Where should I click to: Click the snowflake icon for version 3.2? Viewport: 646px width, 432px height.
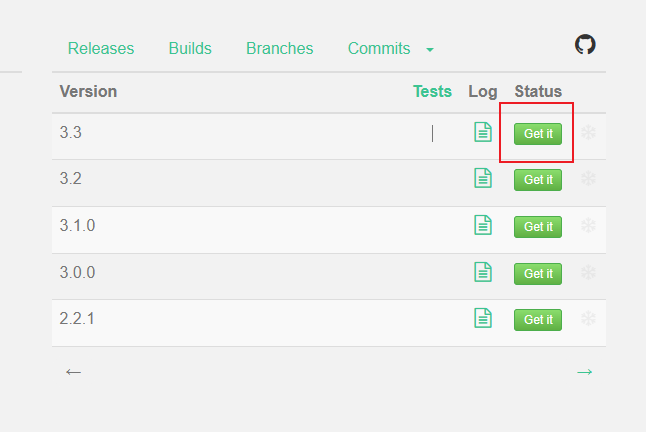coord(588,179)
